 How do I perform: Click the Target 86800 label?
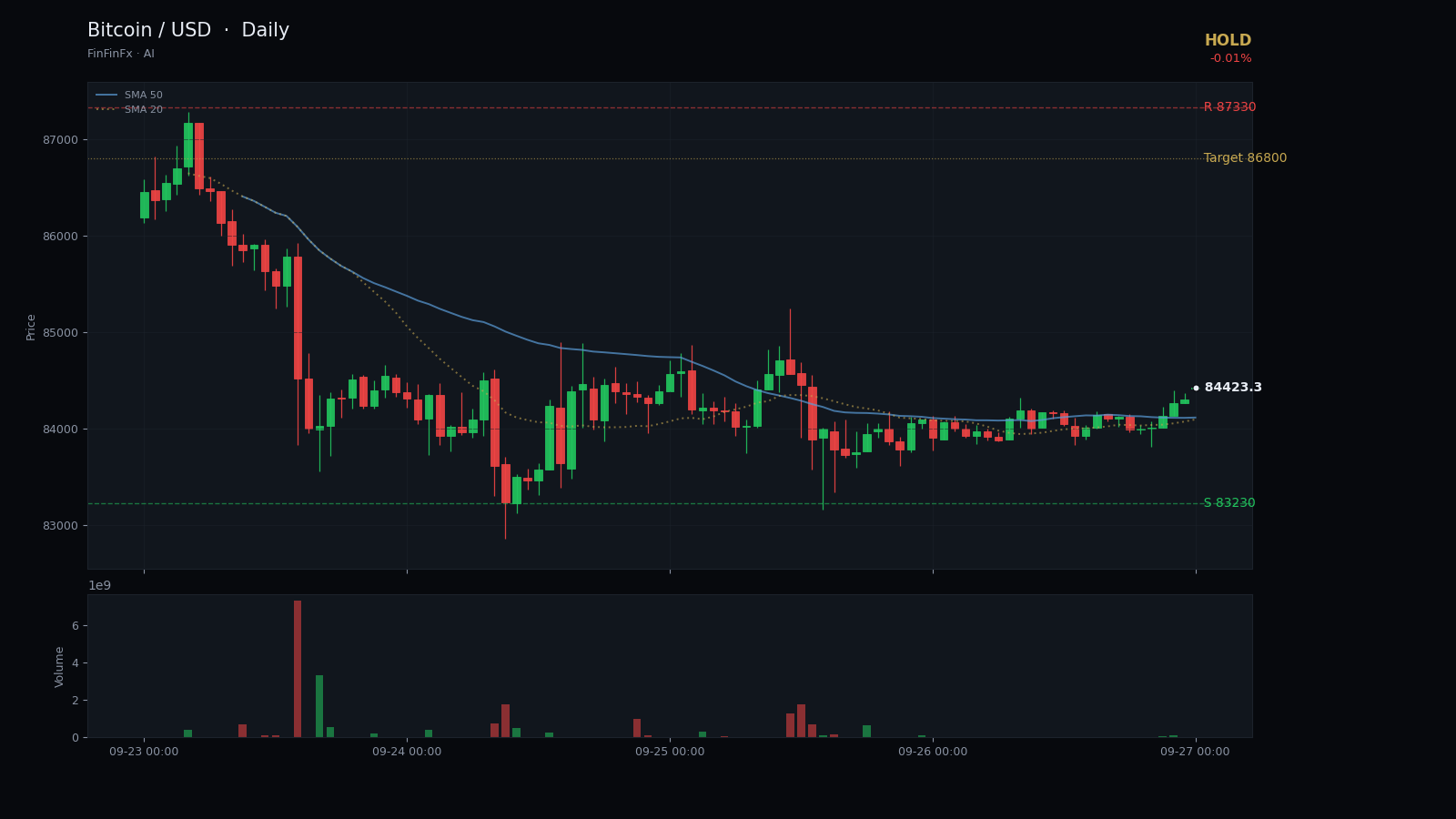point(1245,158)
